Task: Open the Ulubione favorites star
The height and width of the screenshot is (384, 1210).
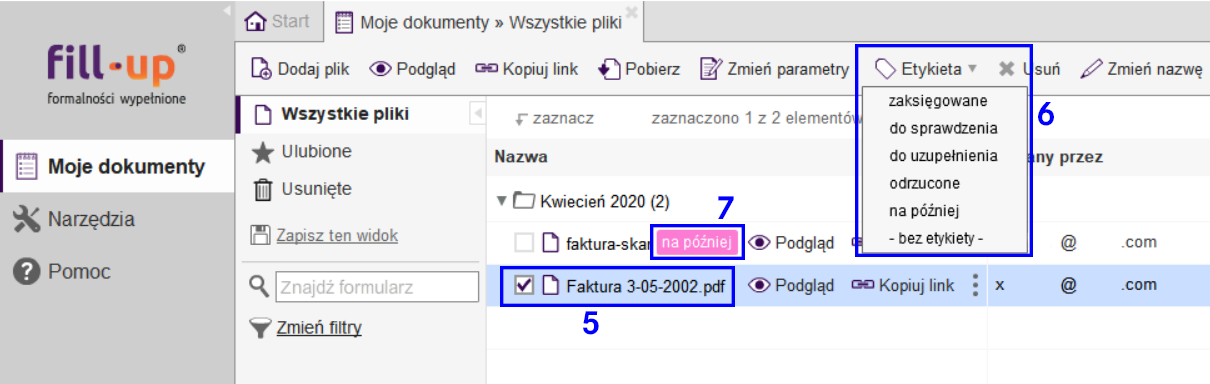Action: pos(263,152)
